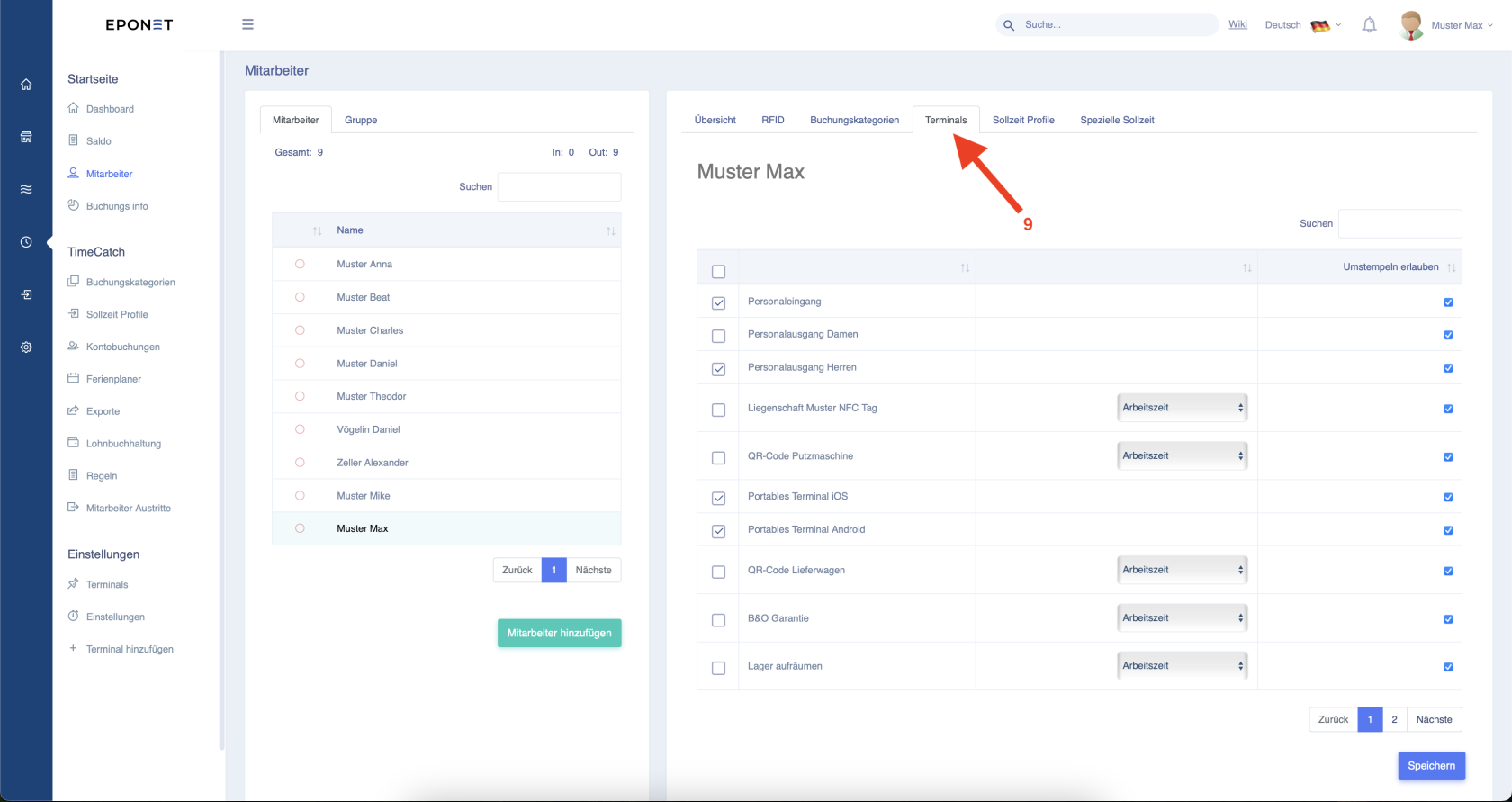
Task: Select Muster Theodor in employee list
Action: point(372,396)
